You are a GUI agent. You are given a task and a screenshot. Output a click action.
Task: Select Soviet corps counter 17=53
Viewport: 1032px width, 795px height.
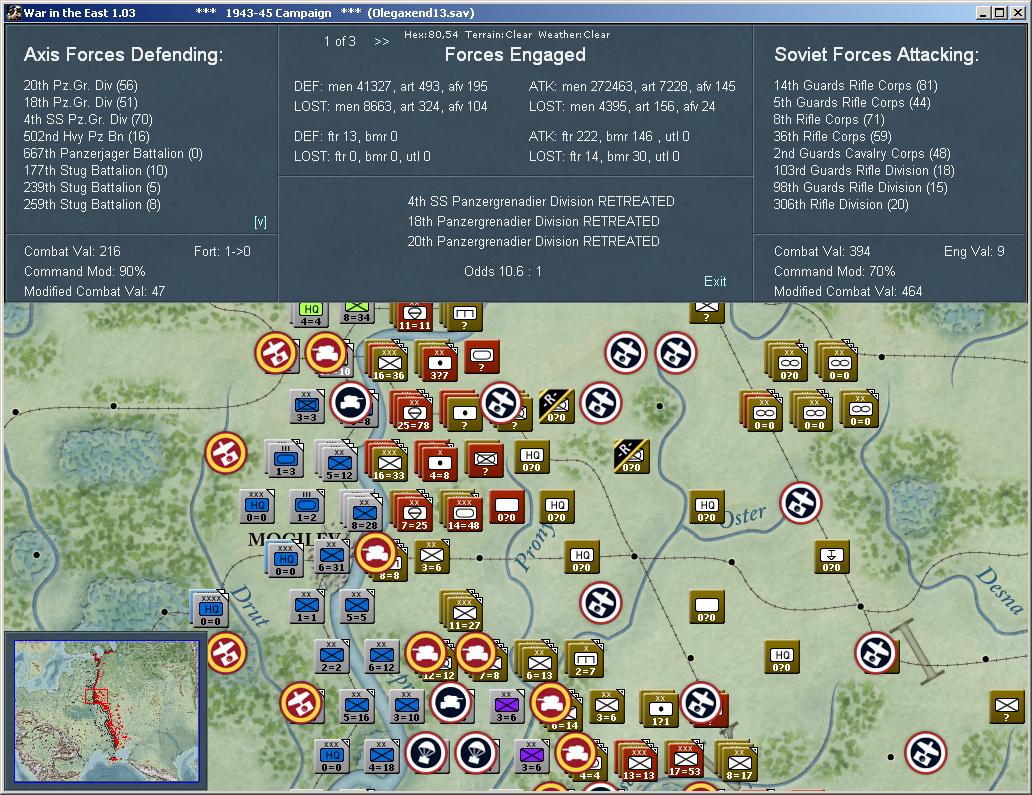(684, 760)
